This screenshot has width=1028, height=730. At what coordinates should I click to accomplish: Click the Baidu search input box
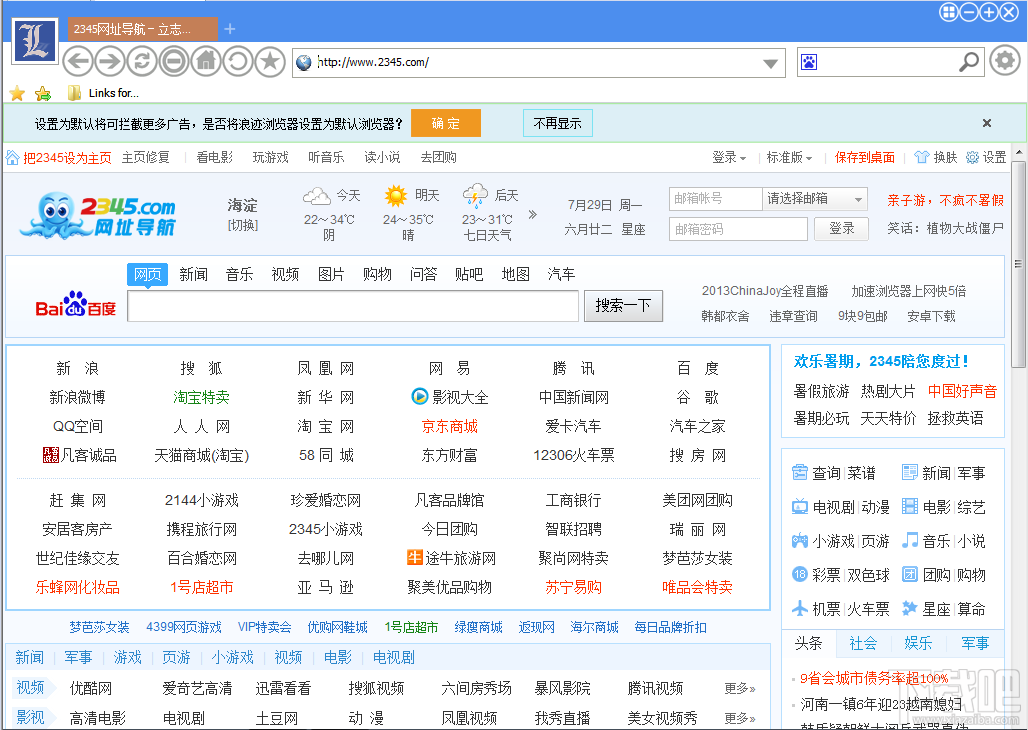pos(353,306)
